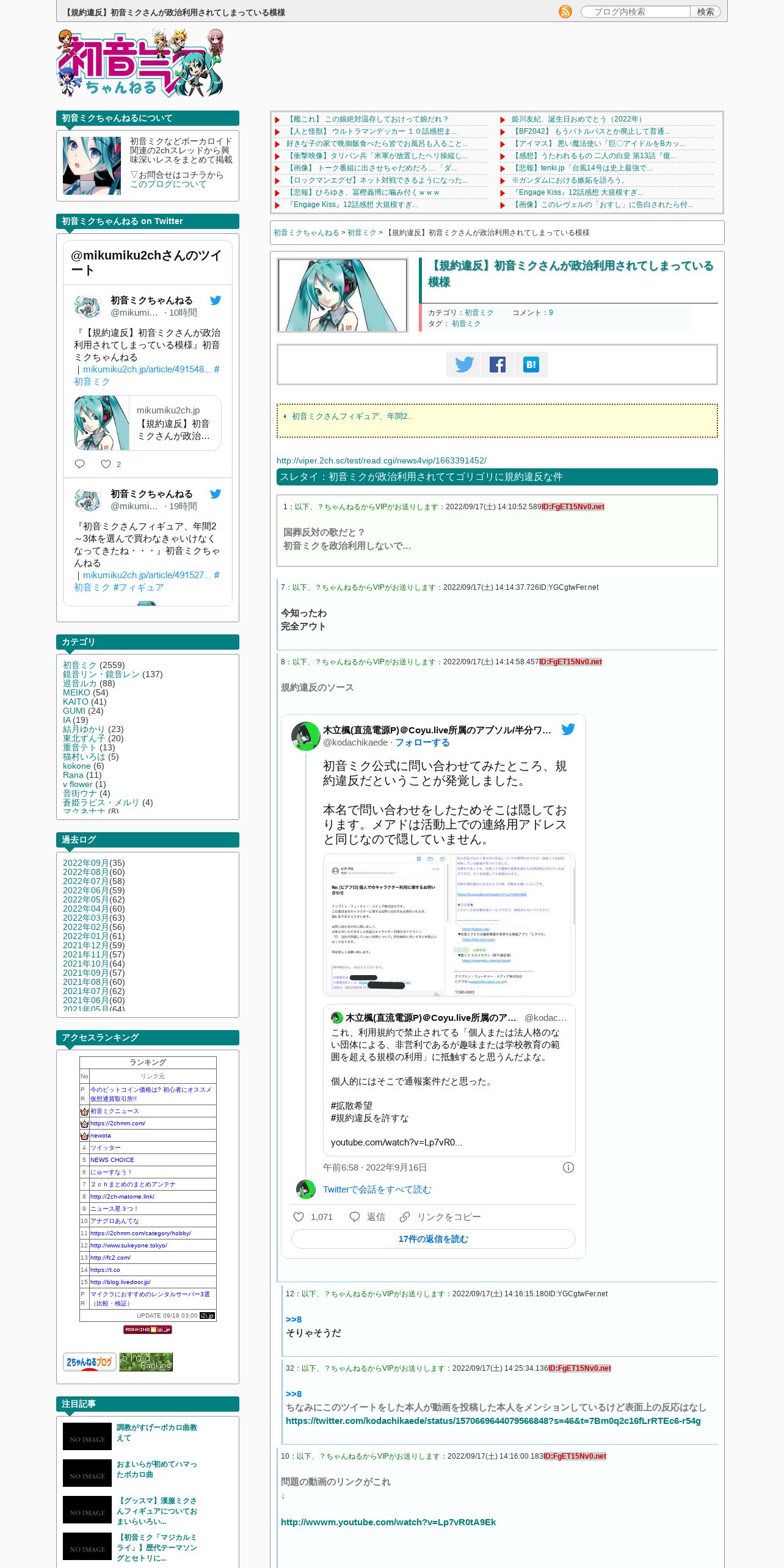This screenshot has height=1568, width=784.
Task: Click the blog search input field
Action: (x=636, y=12)
